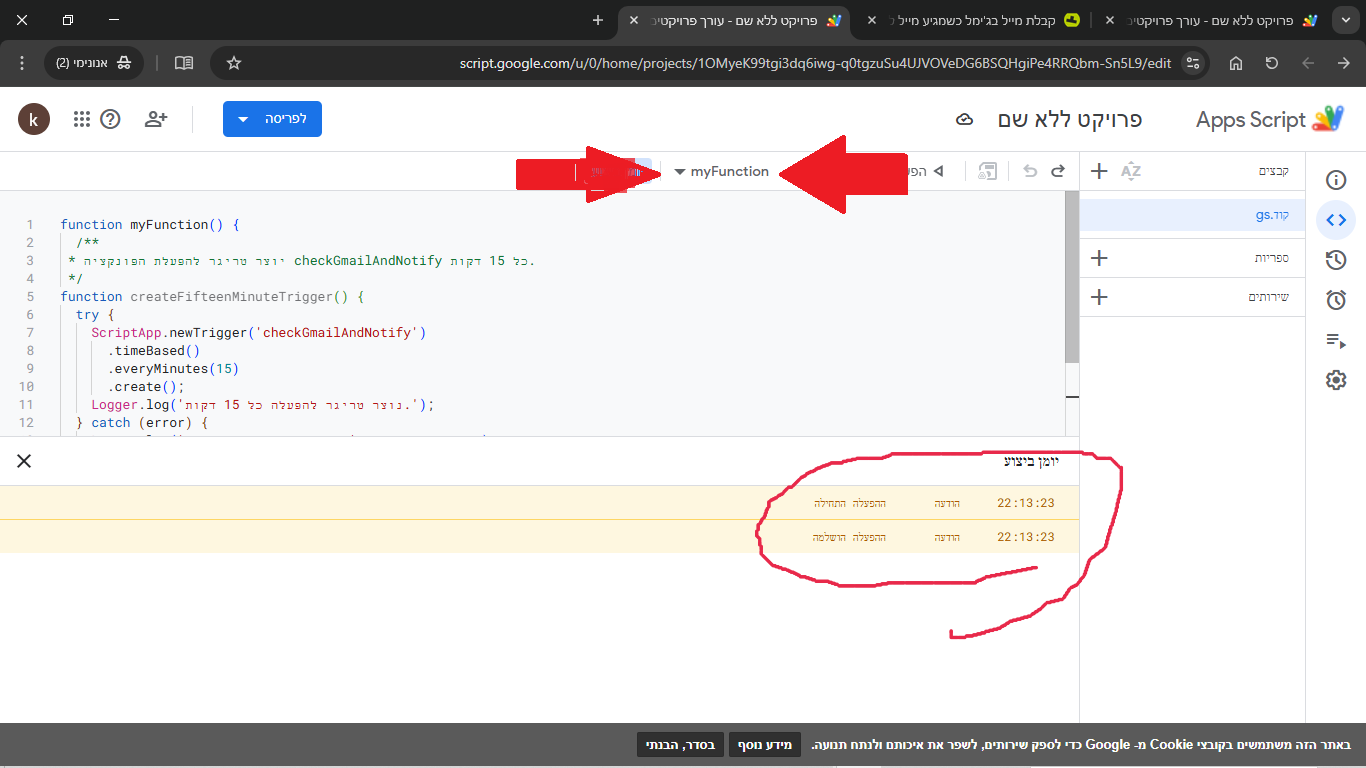Click code line function myFunction() {
The height and width of the screenshot is (768, 1366).
(150, 225)
